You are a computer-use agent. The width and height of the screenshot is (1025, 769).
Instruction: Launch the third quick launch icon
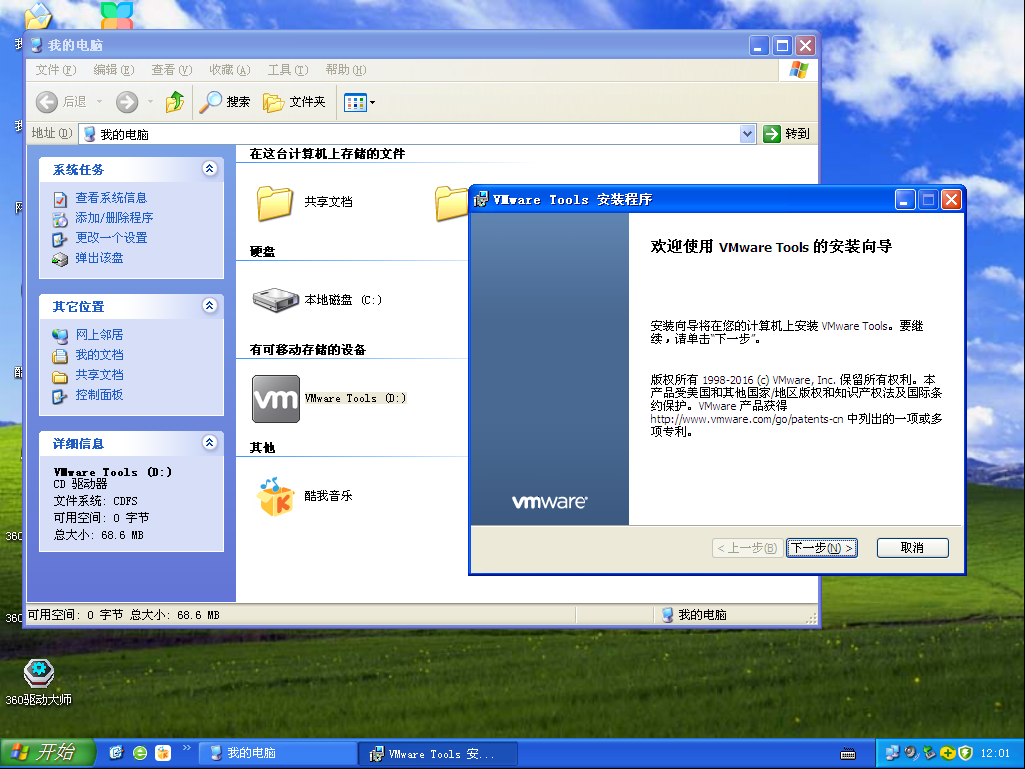tap(163, 753)
